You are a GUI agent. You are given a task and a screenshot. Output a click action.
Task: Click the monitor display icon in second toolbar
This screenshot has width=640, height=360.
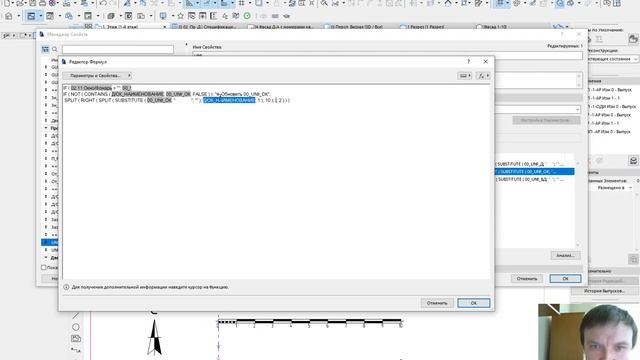point(163,16)
